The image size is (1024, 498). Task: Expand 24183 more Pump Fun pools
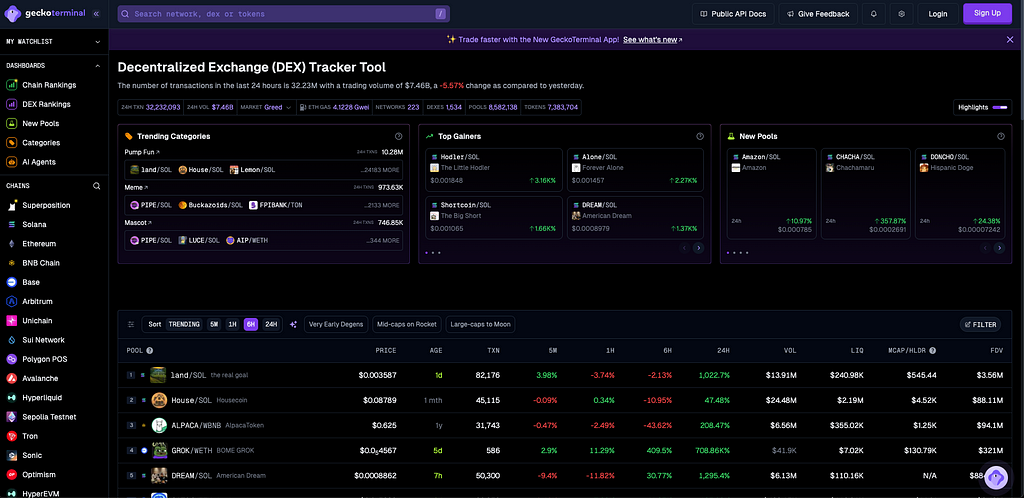[x=380, y=170]
